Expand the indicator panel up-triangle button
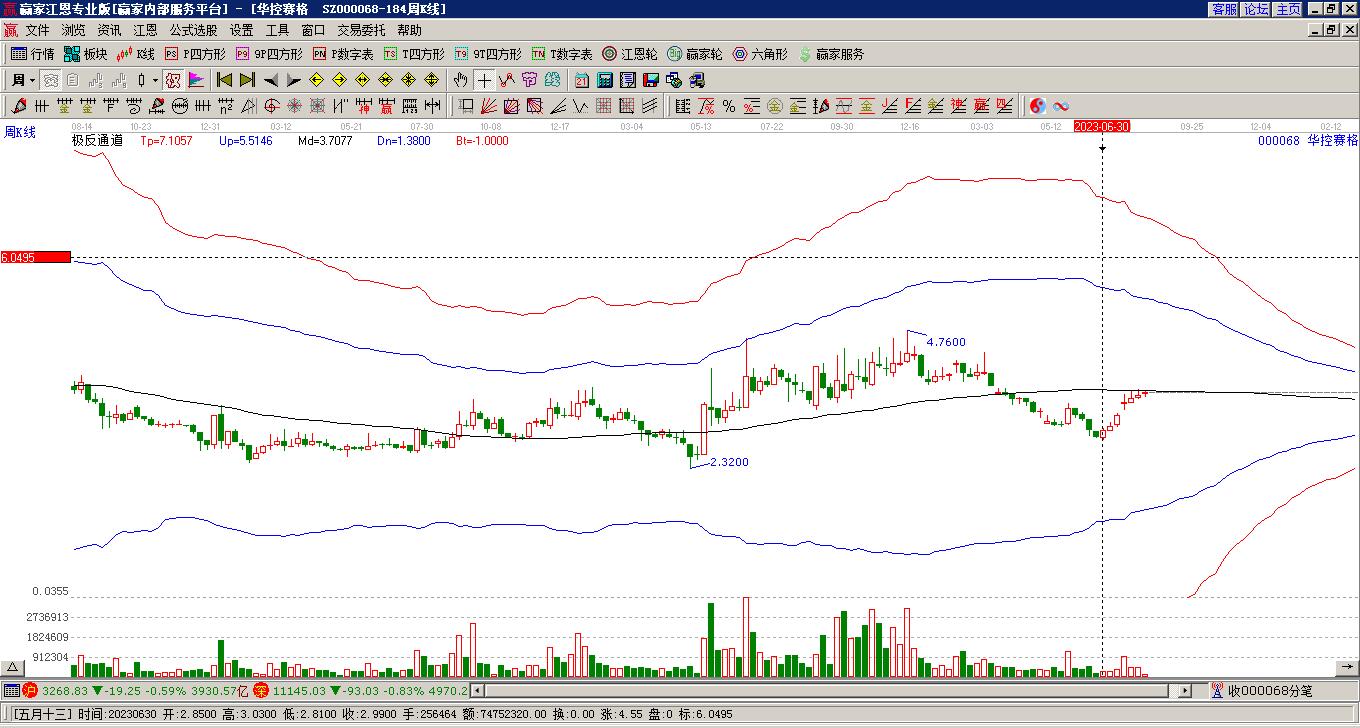 click(13, 667)
